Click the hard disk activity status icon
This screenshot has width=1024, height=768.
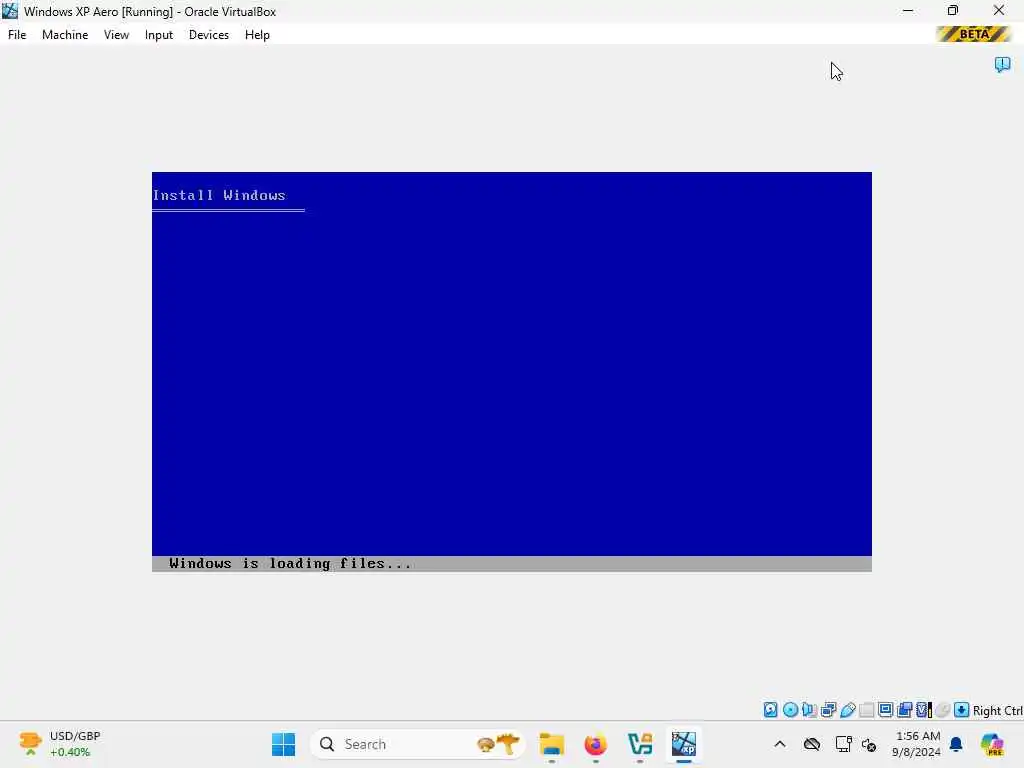click(771, 710)
